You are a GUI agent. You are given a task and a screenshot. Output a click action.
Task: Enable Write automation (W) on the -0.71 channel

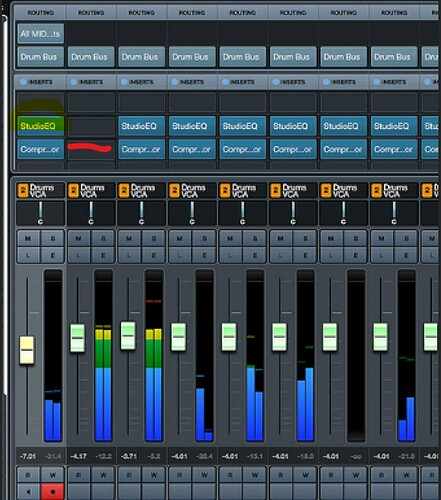click(x=153, y=475)
